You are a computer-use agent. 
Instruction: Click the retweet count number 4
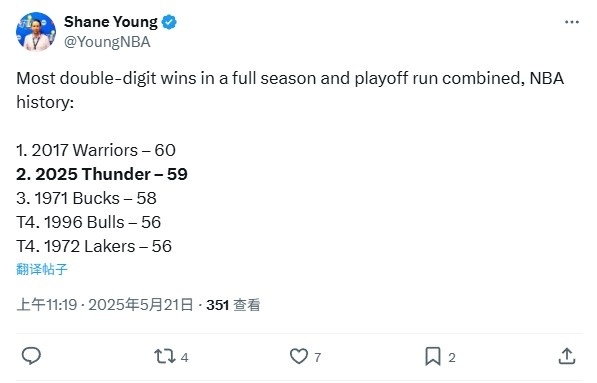(184, 357)
